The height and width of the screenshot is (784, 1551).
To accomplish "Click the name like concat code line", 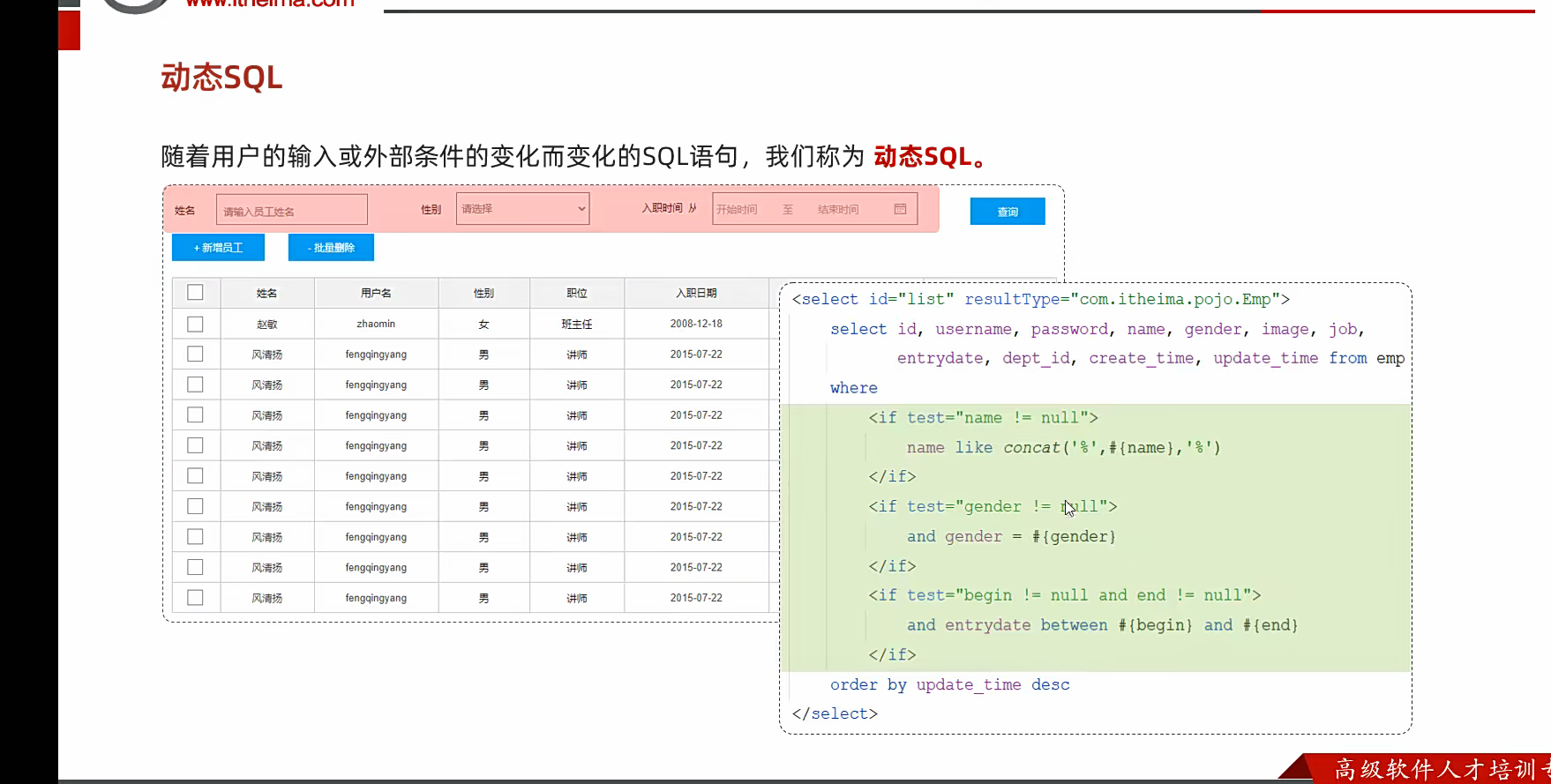I will pyautogui.click(x=1063, y=447).
